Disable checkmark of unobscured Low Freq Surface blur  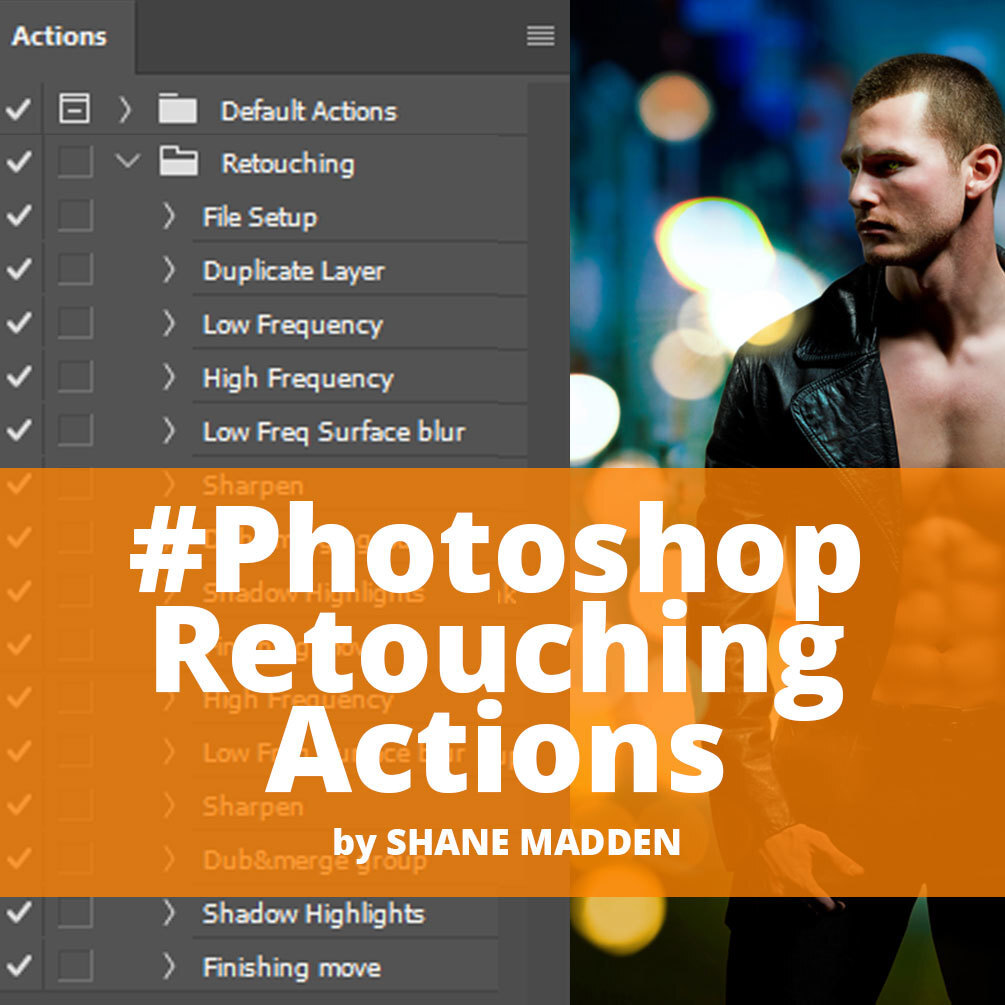19,429
